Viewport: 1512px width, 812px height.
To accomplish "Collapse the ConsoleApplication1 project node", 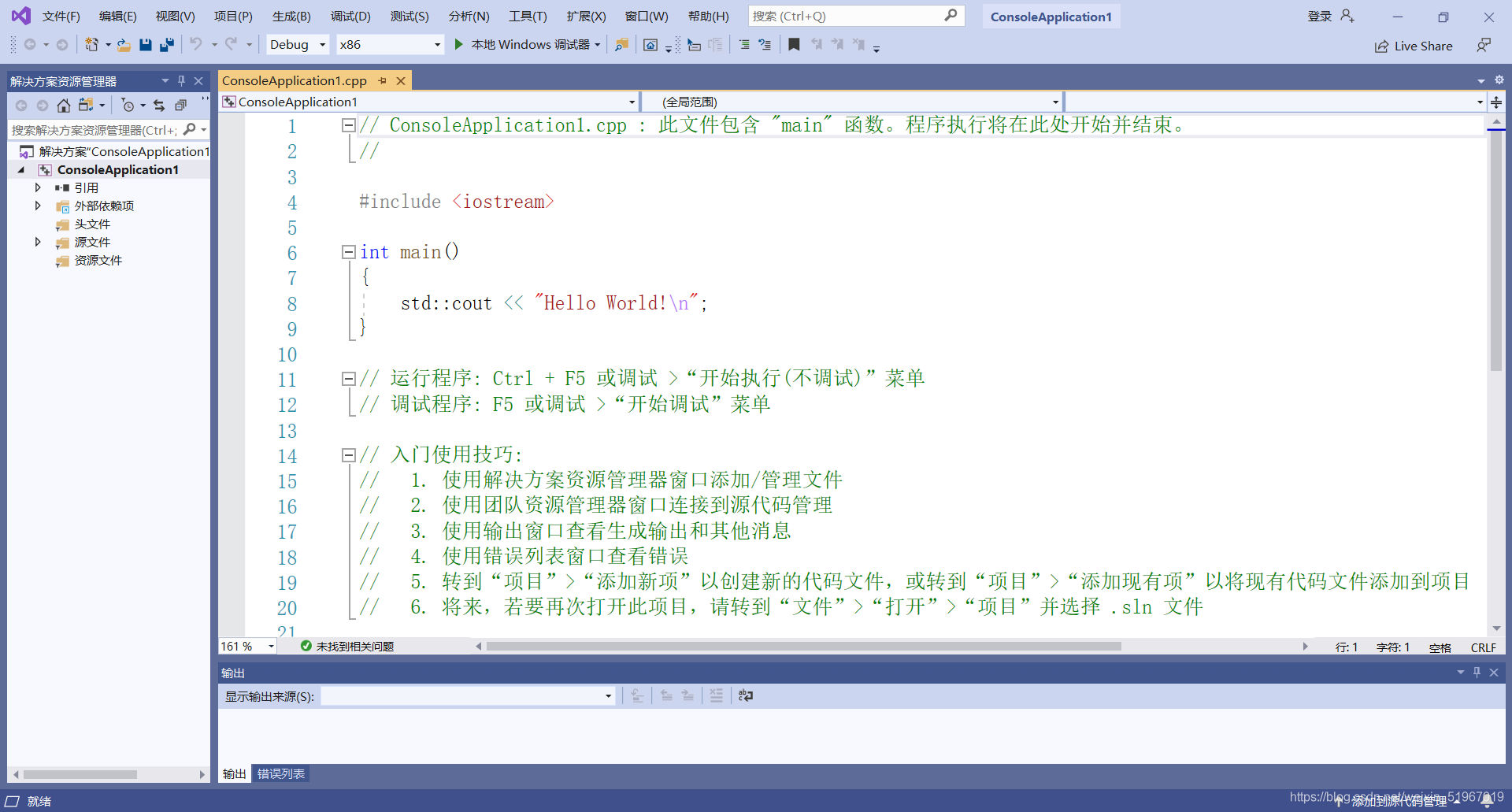I will tap(21, 169).
